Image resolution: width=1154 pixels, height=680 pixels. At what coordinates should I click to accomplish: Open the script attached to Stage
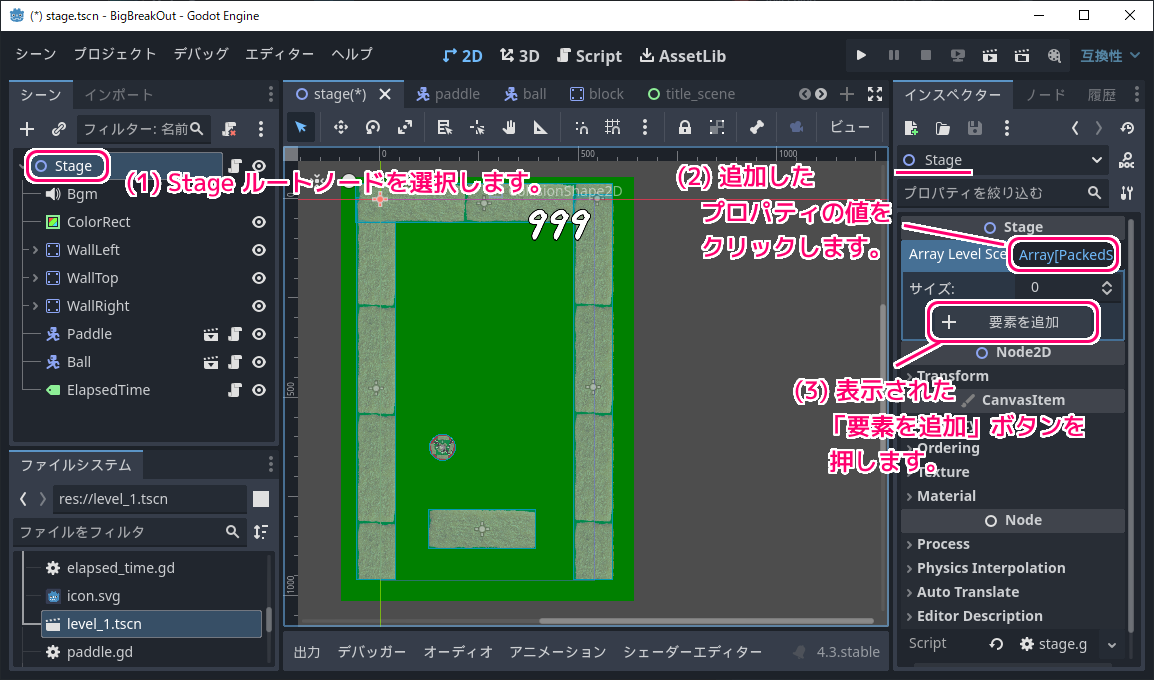tap(235, 166)
